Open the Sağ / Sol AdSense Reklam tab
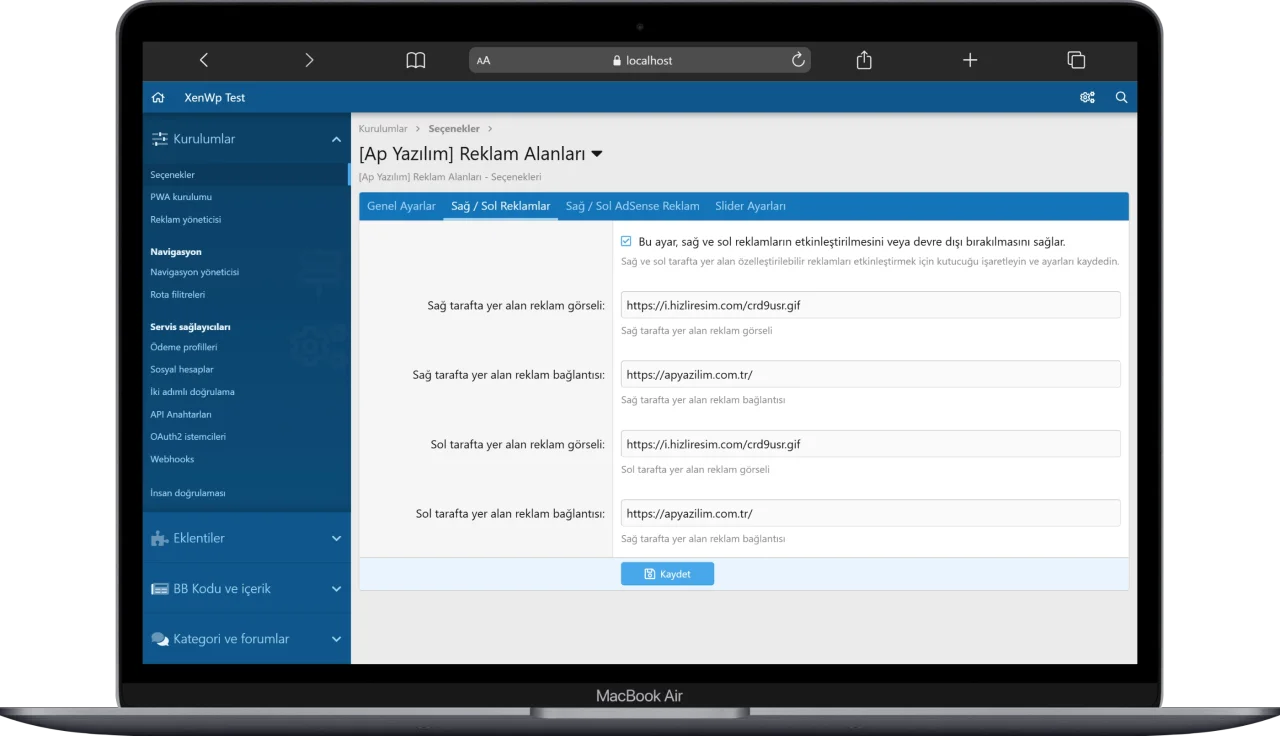Screen dimensions: 1280x736 (632, 206)
